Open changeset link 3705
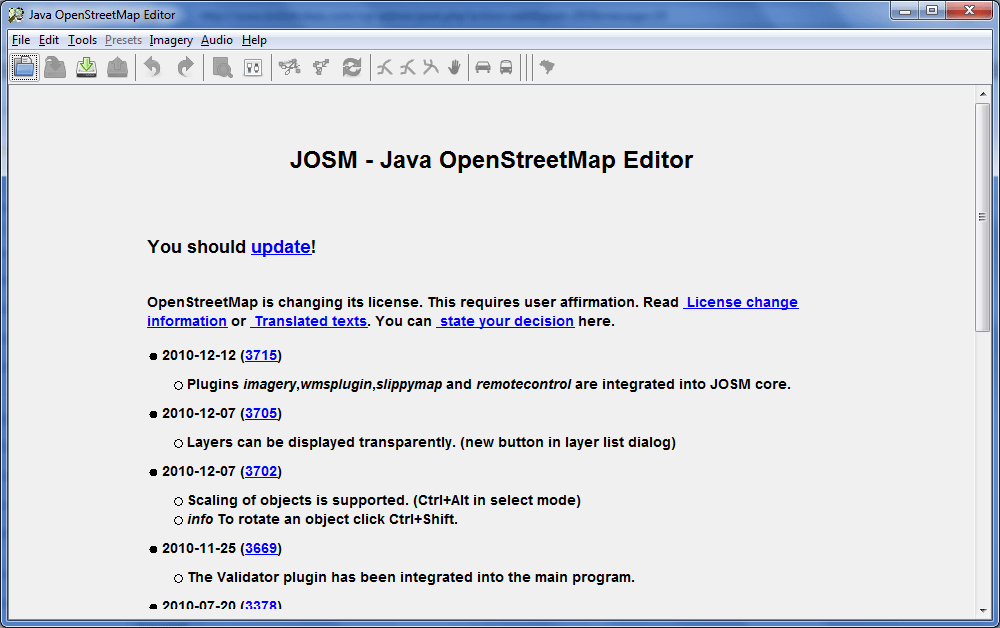Screen dimensions: 1000x628 coord(261,413)
